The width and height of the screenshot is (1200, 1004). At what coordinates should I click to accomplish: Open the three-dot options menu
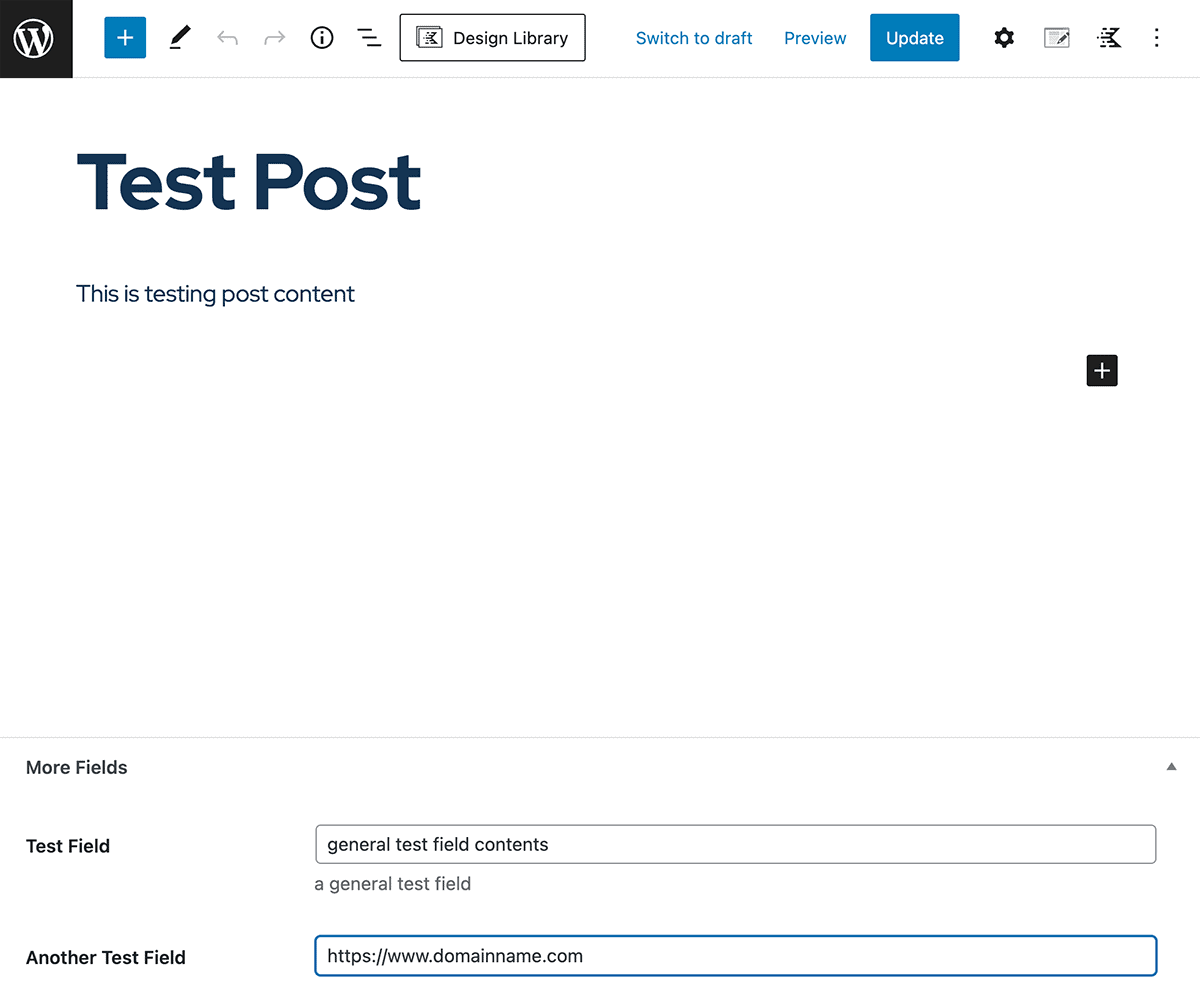point(1156,37)
